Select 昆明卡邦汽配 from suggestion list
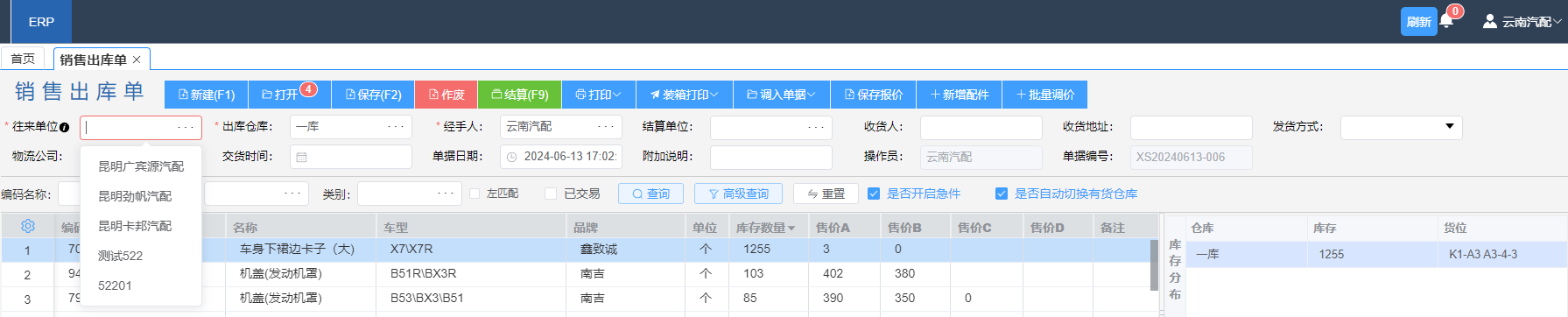This screenshot has width=1568, height=317. tap(141, 226)
